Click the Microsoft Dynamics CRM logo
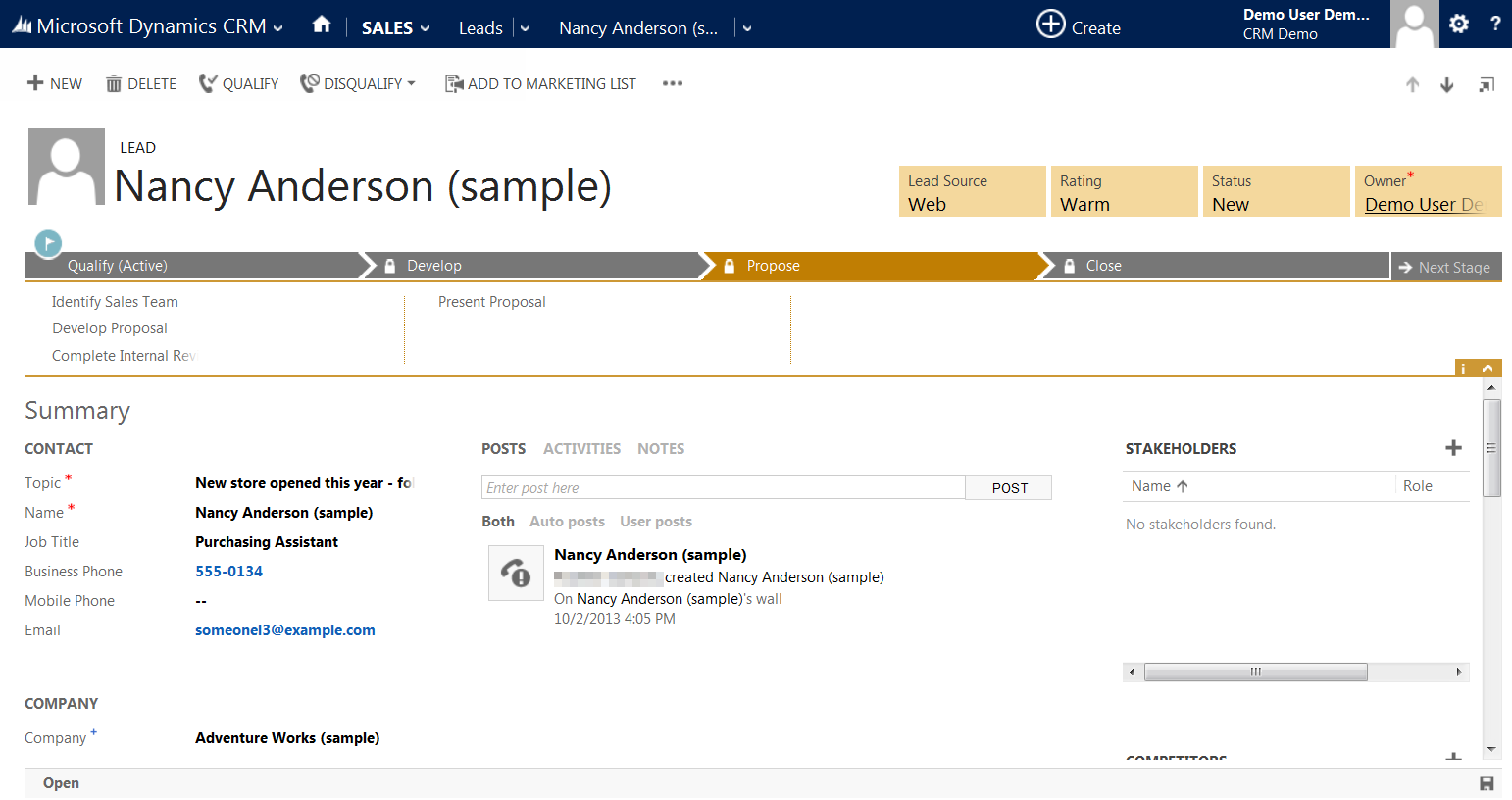 (x=139, y=26)
